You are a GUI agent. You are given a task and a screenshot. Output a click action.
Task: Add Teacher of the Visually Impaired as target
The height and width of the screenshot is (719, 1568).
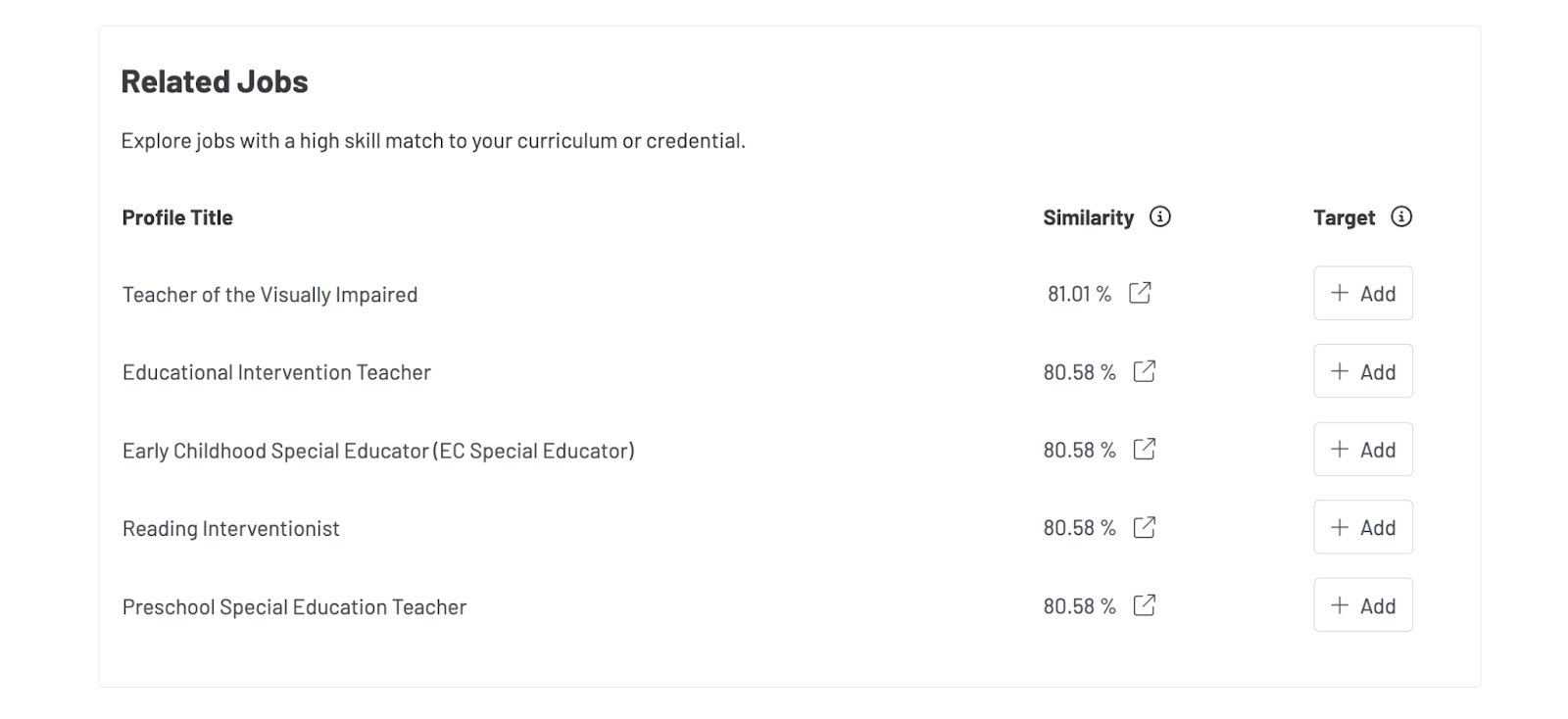1363,293
